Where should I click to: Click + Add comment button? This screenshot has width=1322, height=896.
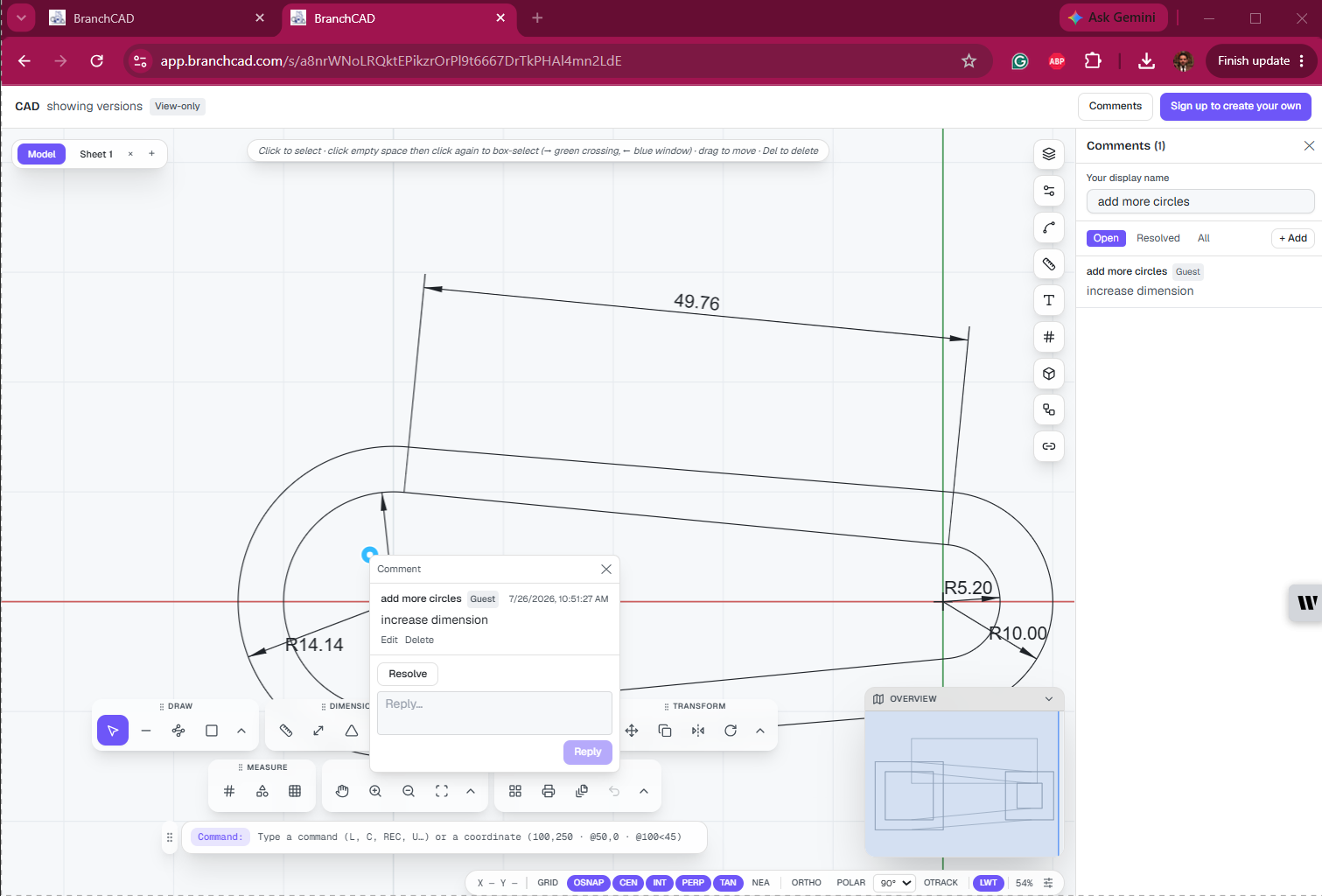pos(1293,238)
